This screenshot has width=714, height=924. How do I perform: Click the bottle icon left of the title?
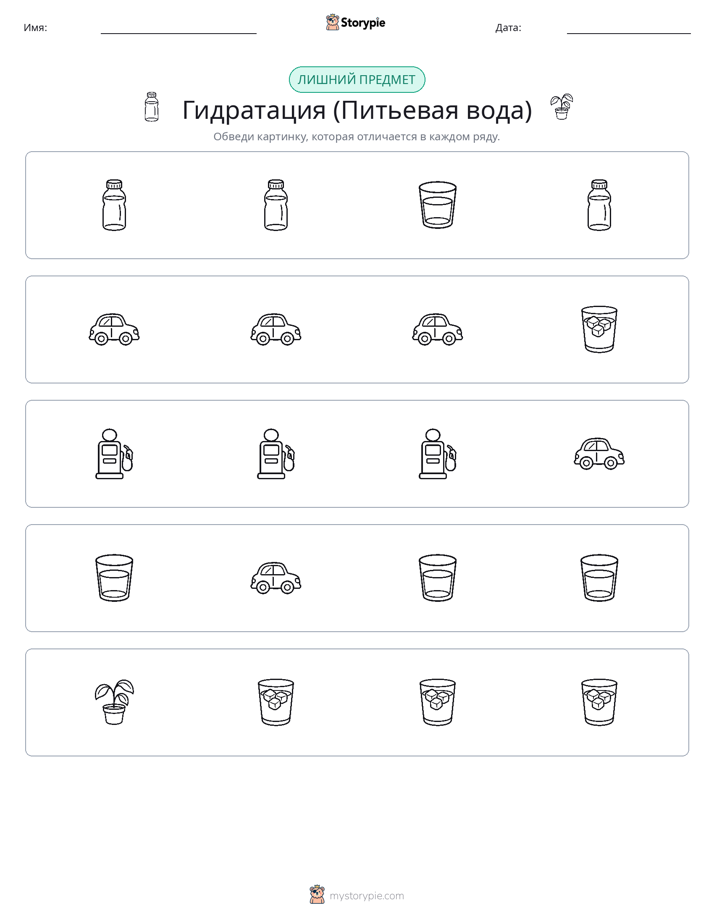coord(151,107)
